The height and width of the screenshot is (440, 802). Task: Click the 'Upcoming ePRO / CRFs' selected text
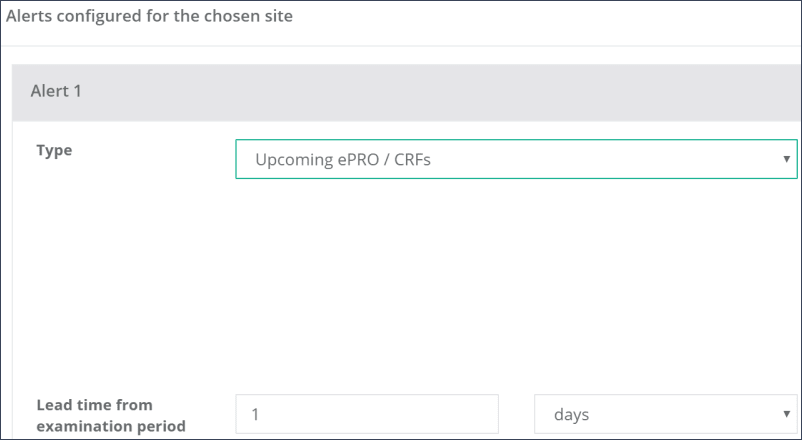point(342,159)
